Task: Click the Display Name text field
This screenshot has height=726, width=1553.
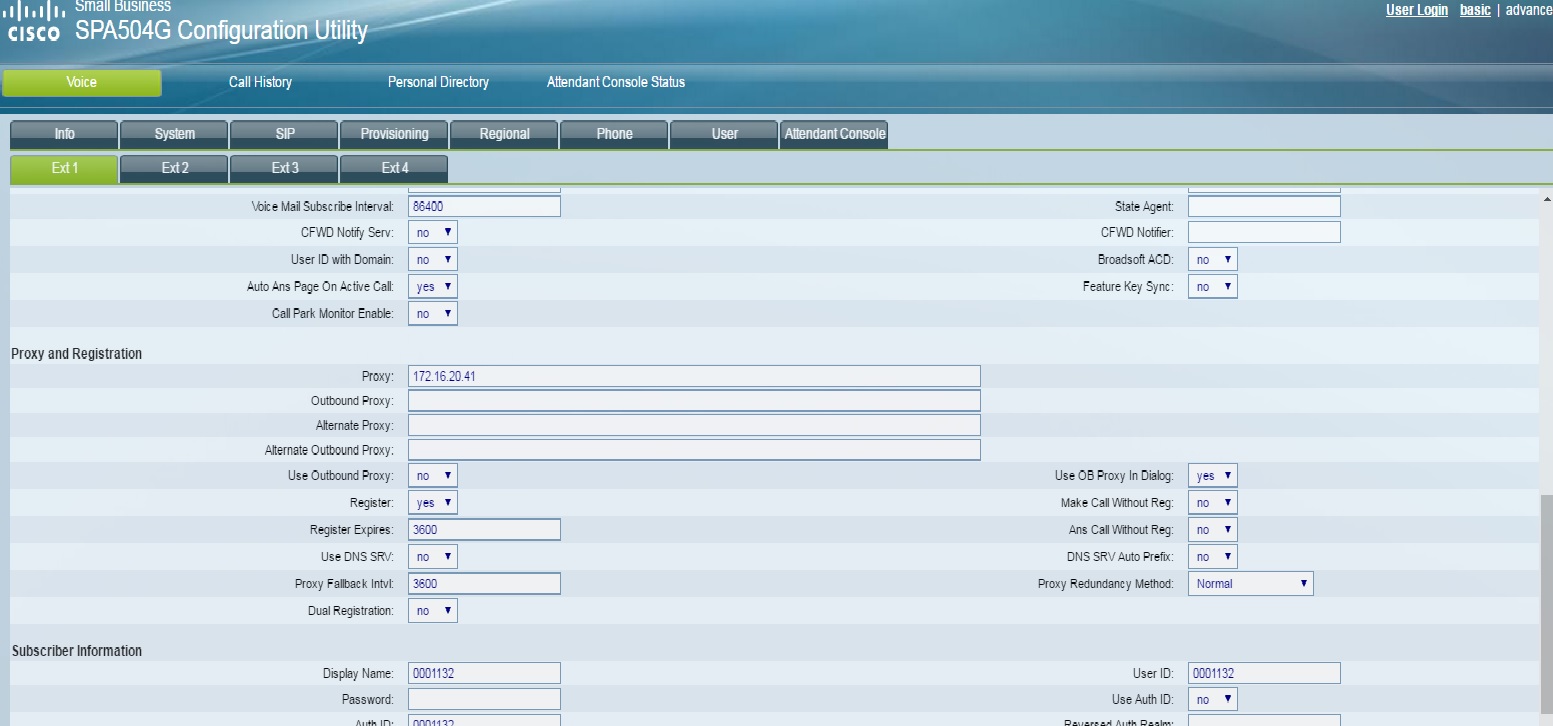Action: click(x=484, y=674)
